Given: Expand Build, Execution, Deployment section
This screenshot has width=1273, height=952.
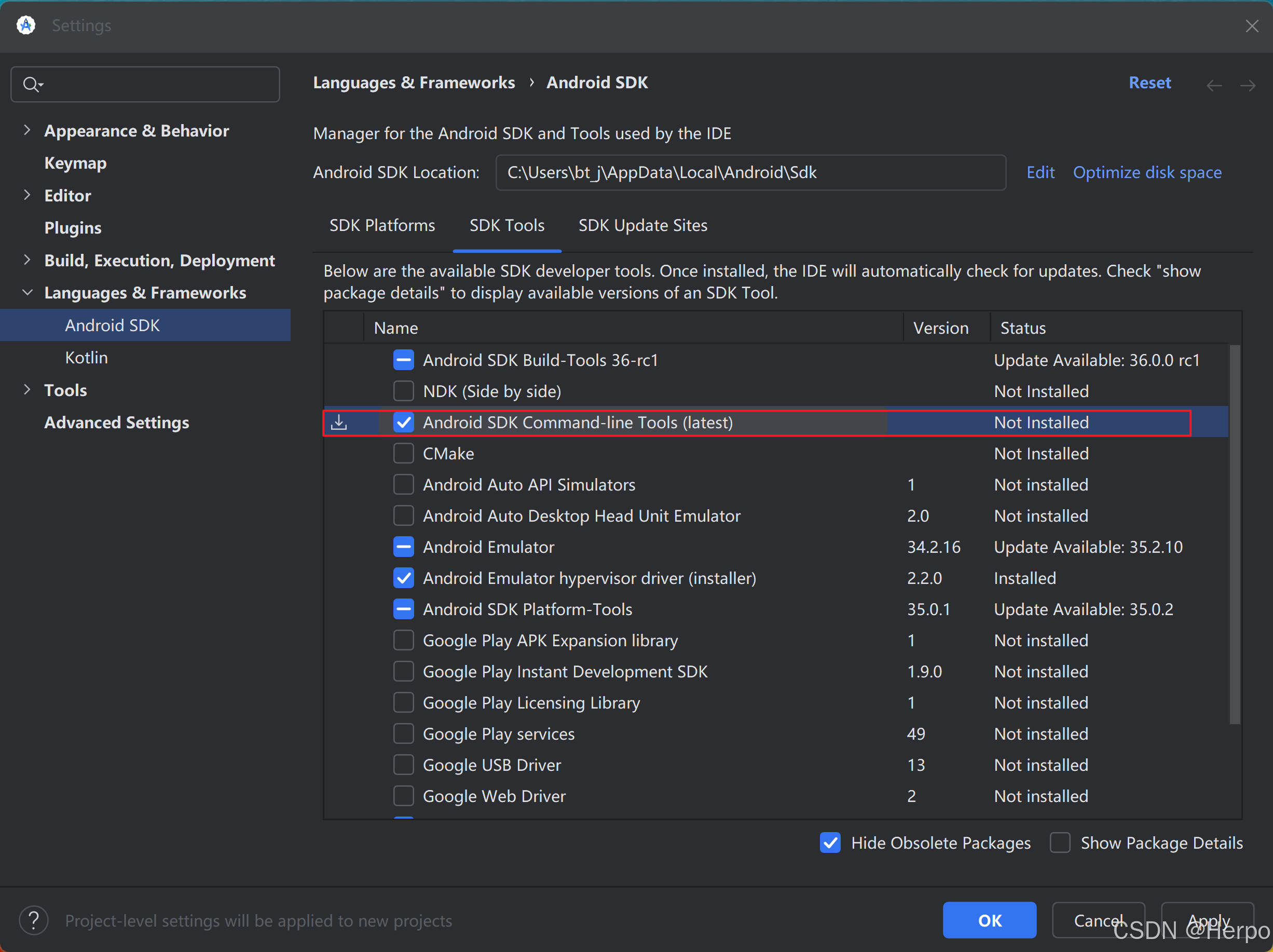Looking at the screenshot, I should [27, 260].
